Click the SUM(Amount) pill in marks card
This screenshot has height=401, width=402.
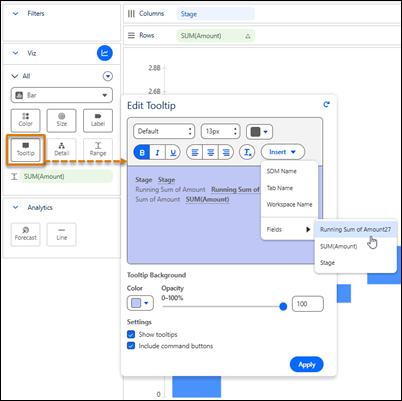click(x=66, y=176)
